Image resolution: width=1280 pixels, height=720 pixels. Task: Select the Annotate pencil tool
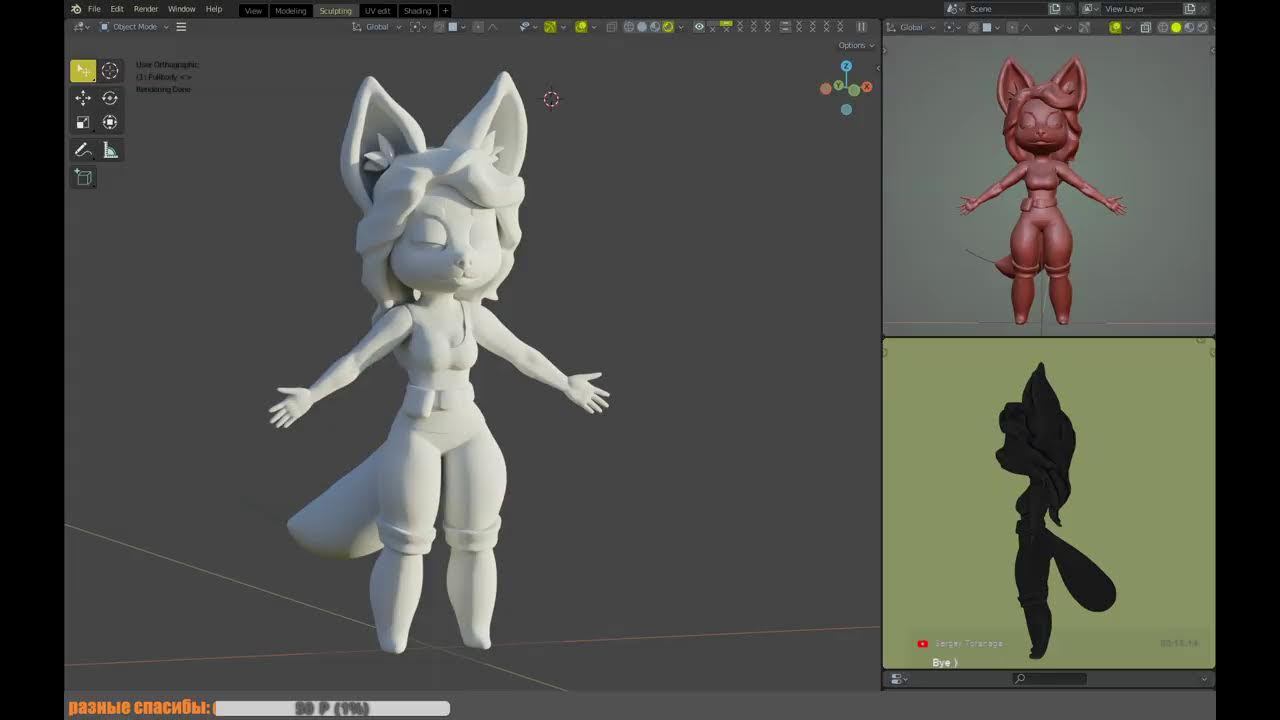[83, 151]
